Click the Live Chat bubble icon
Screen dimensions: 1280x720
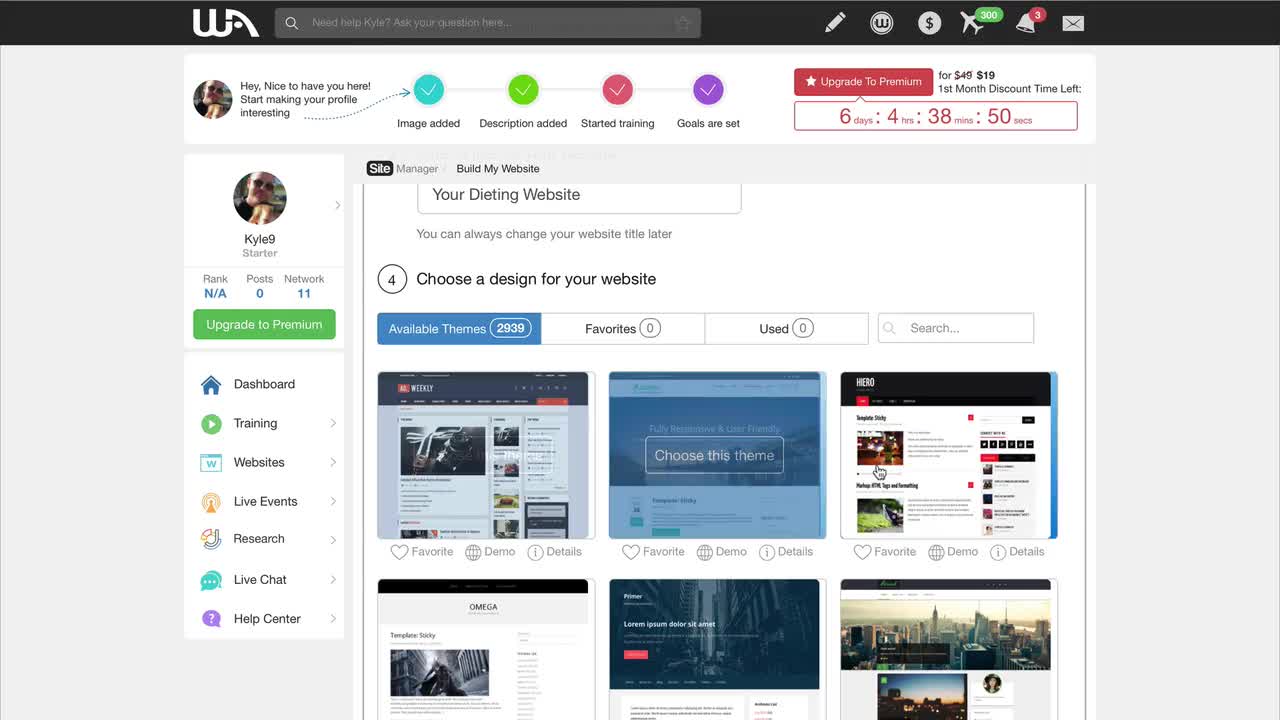coord(211,580)
